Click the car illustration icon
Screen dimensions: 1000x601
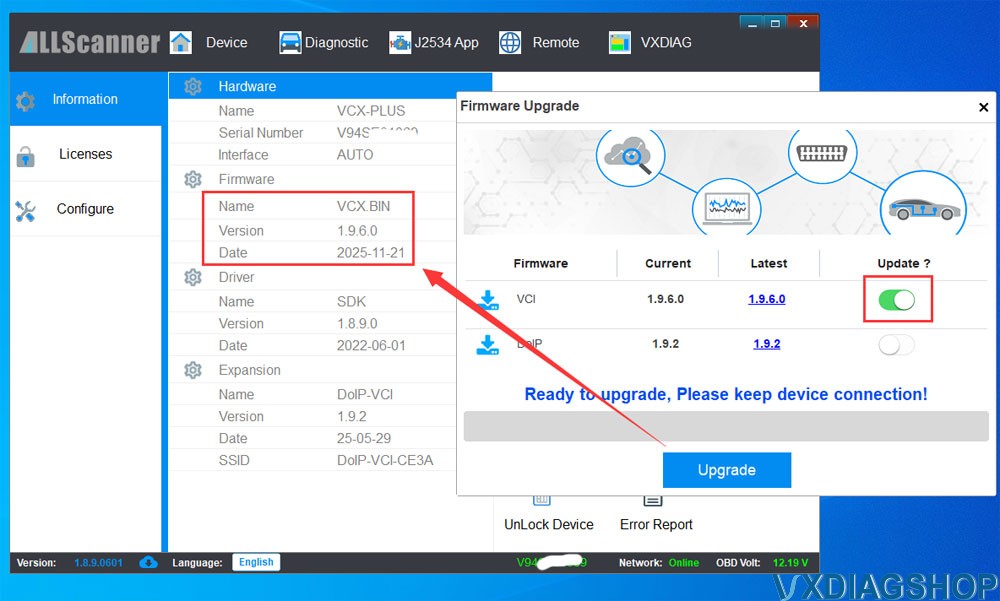pyautogui.click(x=924, y=206)
